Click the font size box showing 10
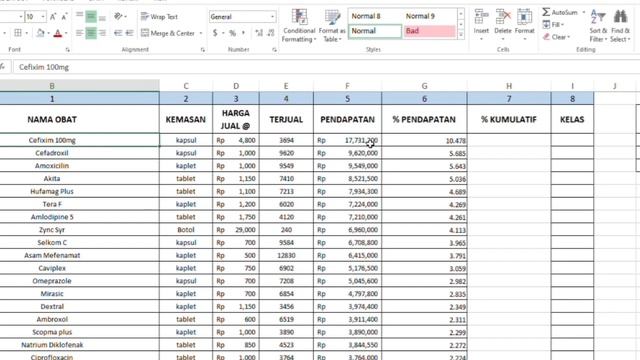The width and height of the screenshot is (640, 360). pyautogui.click(x=32, y=17)
